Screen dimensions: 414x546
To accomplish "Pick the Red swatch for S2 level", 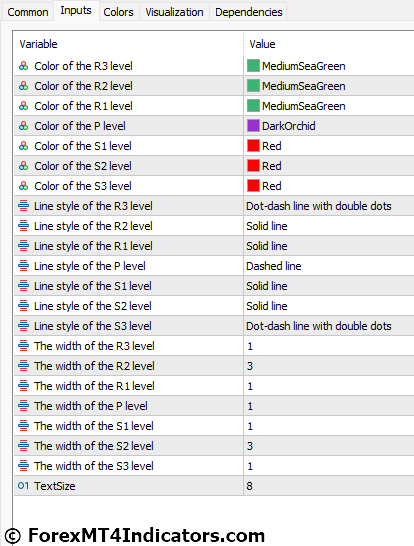I will [x=253, y=166].
